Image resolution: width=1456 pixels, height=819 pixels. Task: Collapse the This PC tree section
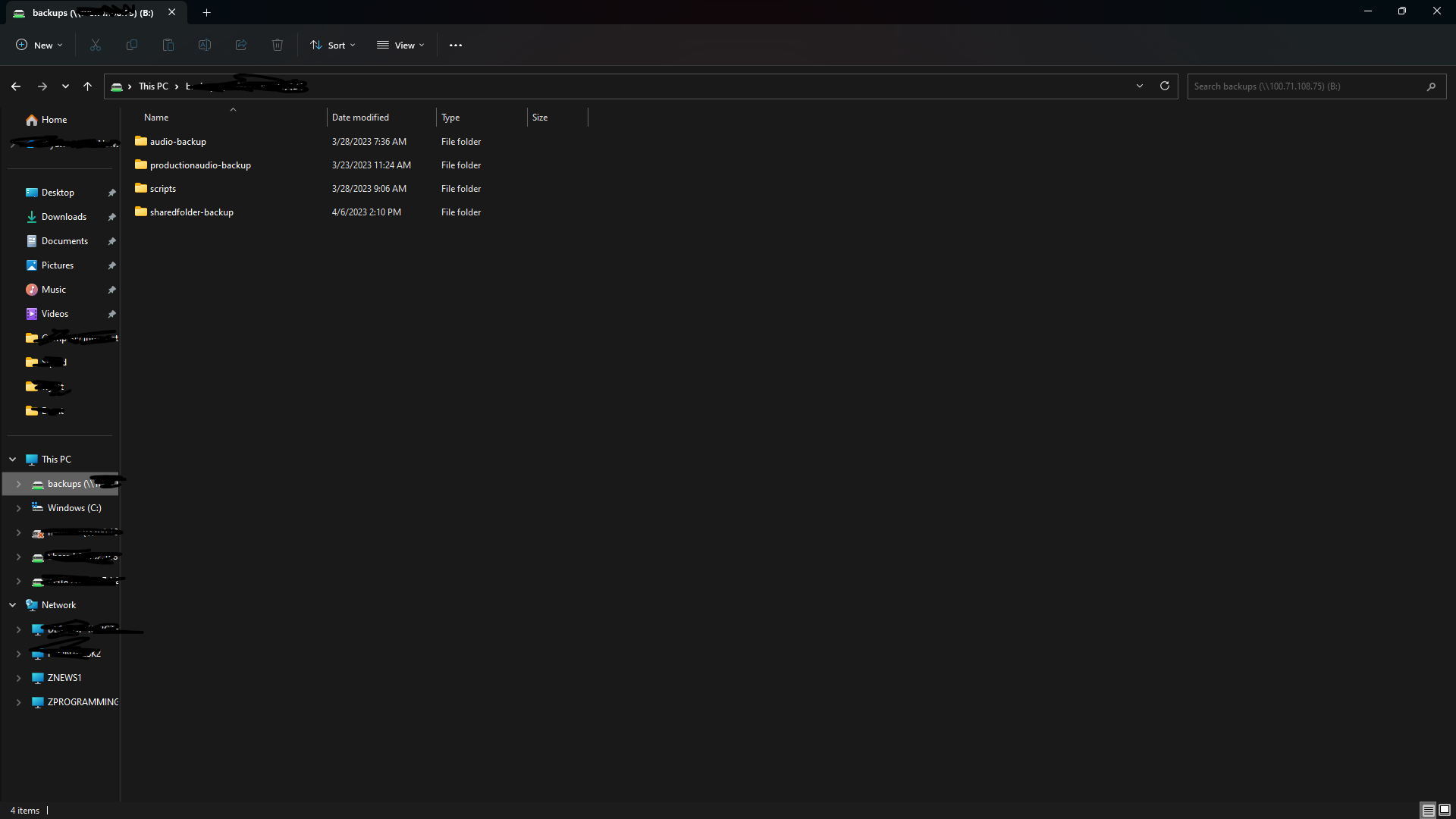click(13, 460)
